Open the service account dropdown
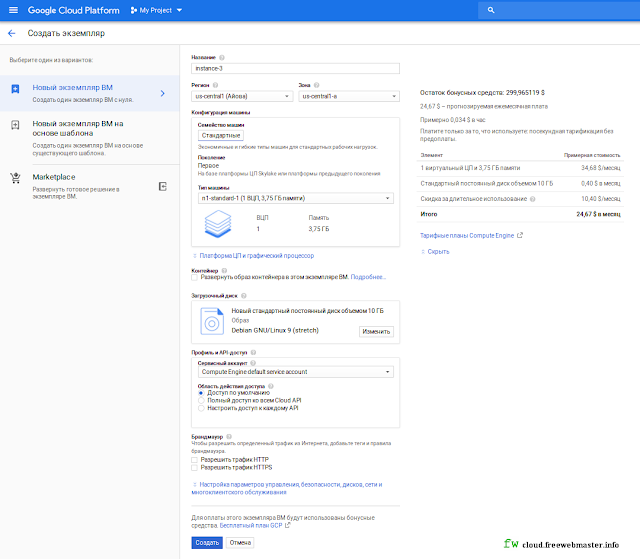The width and height of the screenshot is (640, 559). pos(296,372)
